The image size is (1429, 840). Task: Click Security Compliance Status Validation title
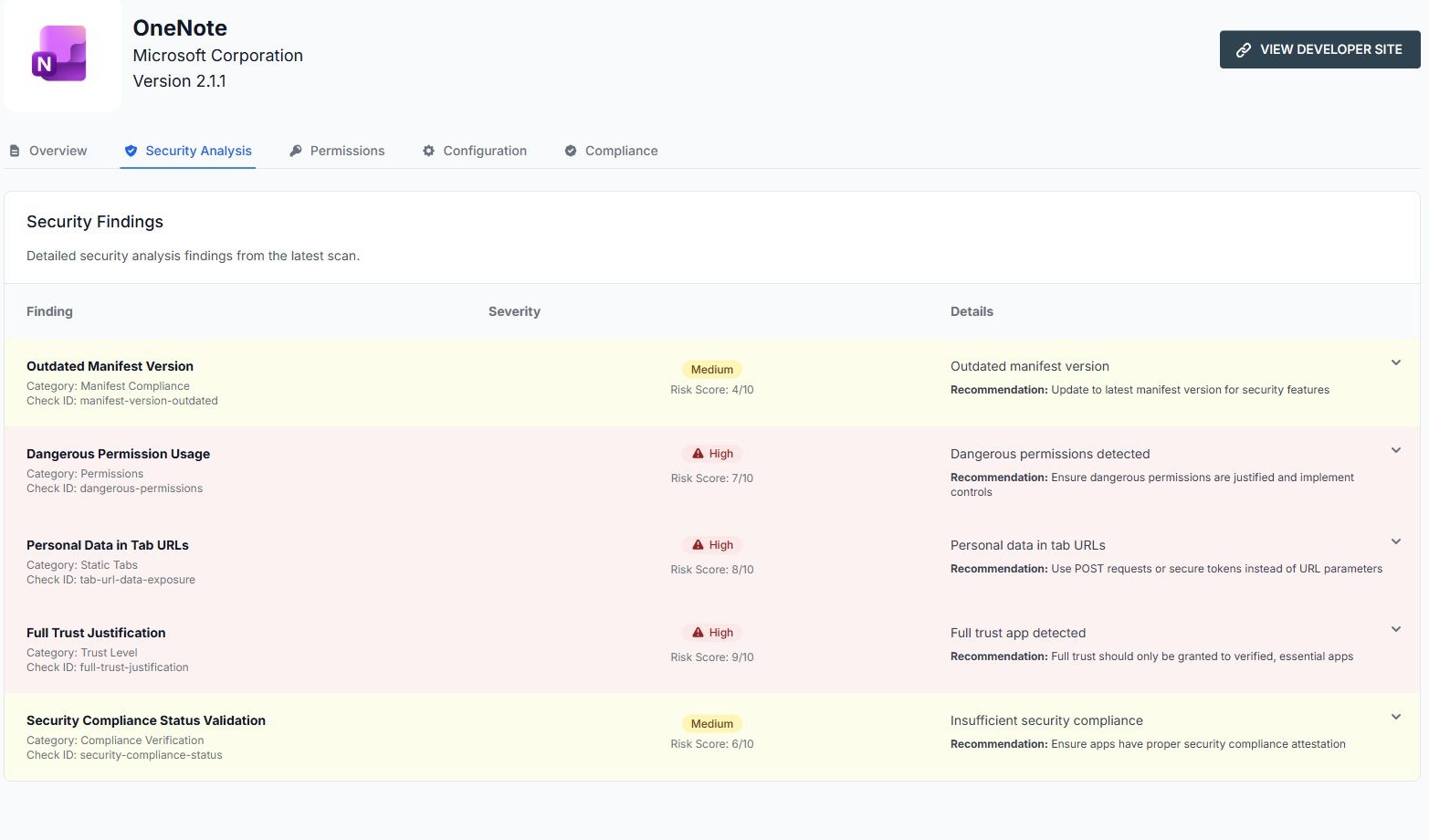click(x=146, y=720)
